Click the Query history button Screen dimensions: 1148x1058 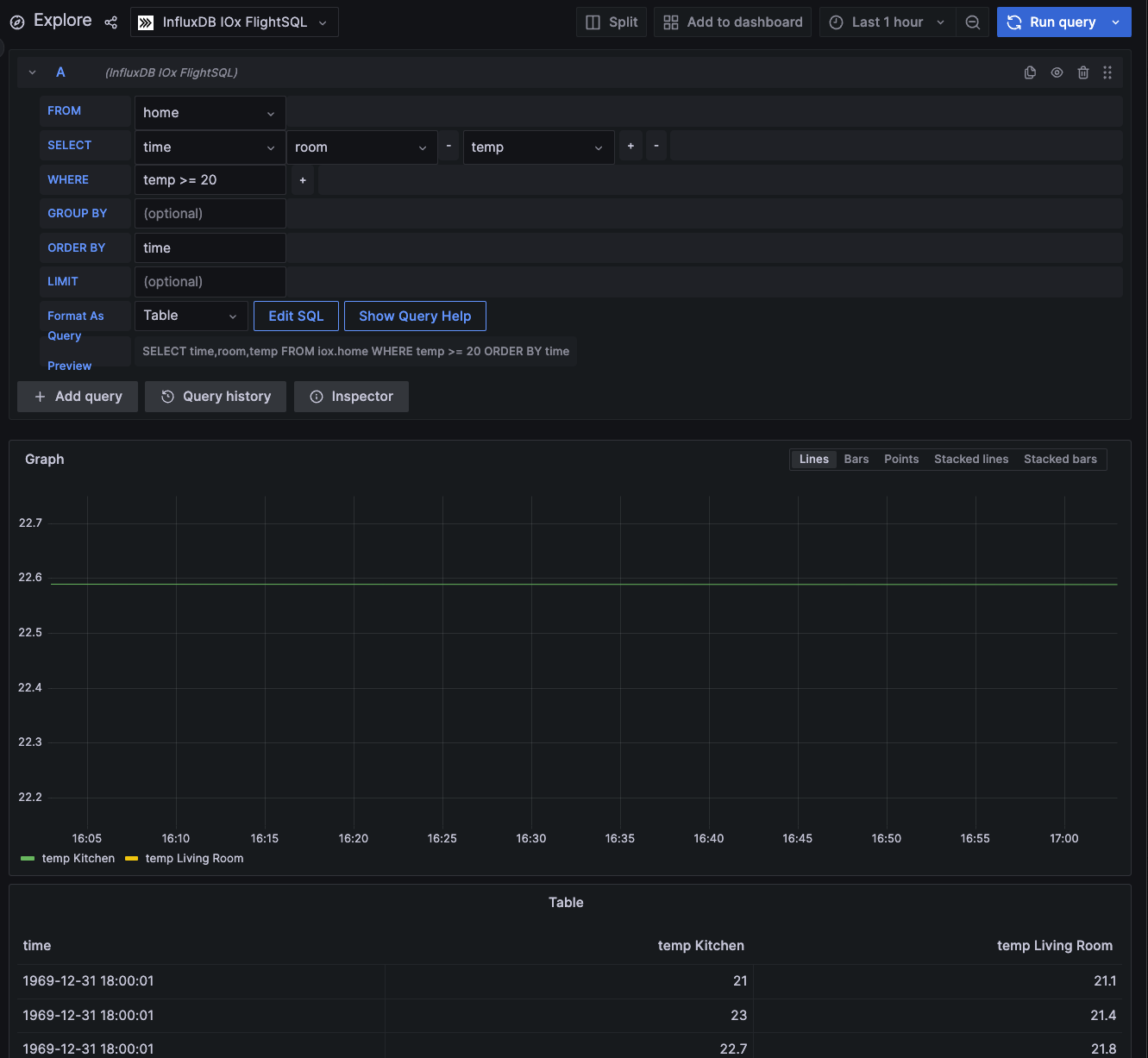tap(216, 397)
